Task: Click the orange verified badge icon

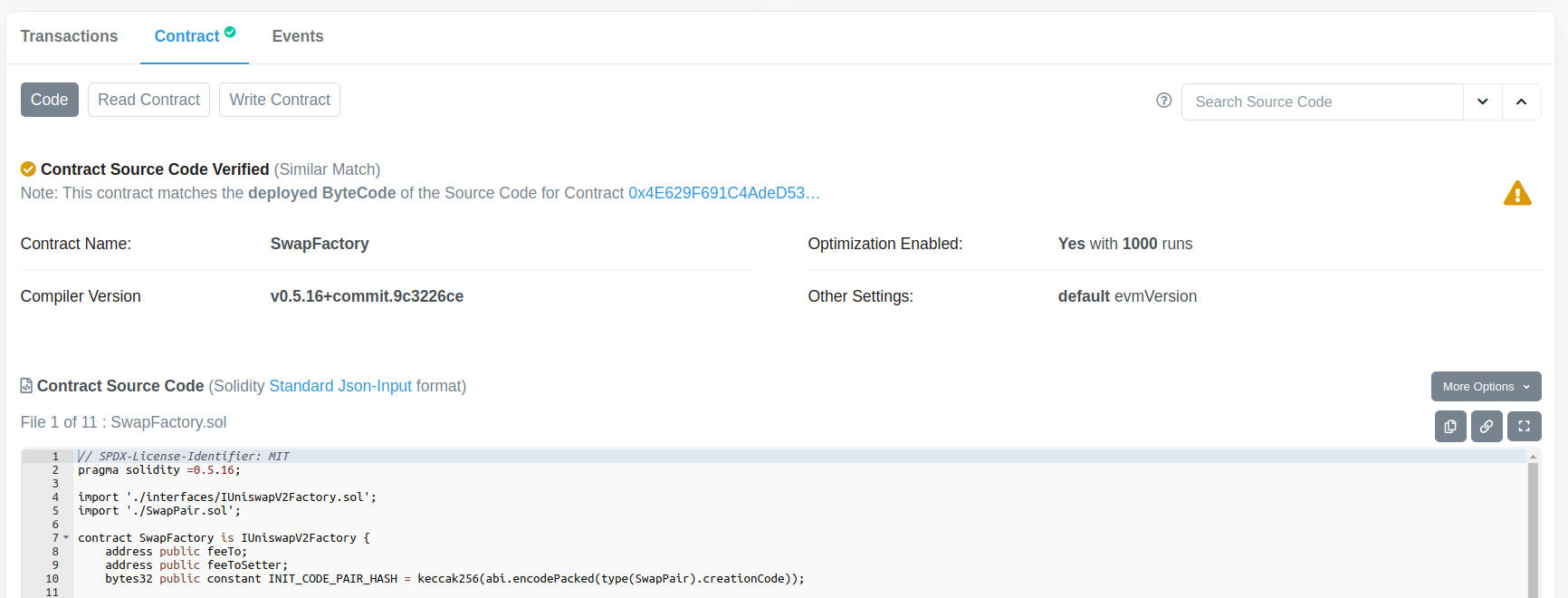Action: click(x=28, y=169)
